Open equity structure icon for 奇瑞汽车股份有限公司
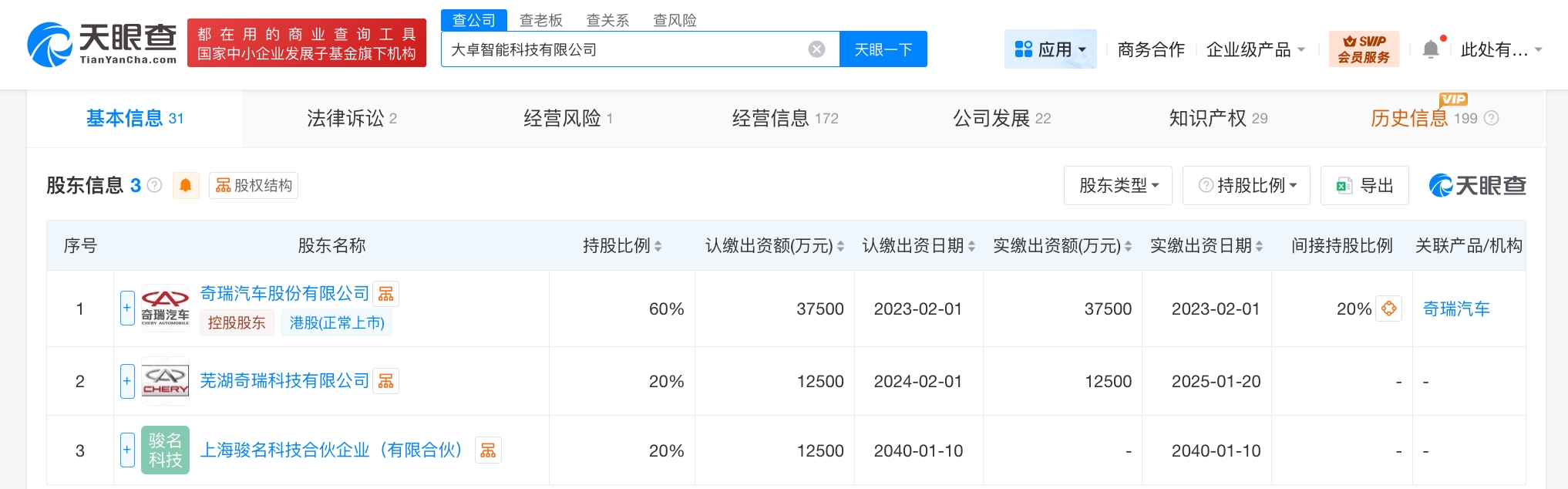The image size is (1568, 489). click(x=386, y=294)
